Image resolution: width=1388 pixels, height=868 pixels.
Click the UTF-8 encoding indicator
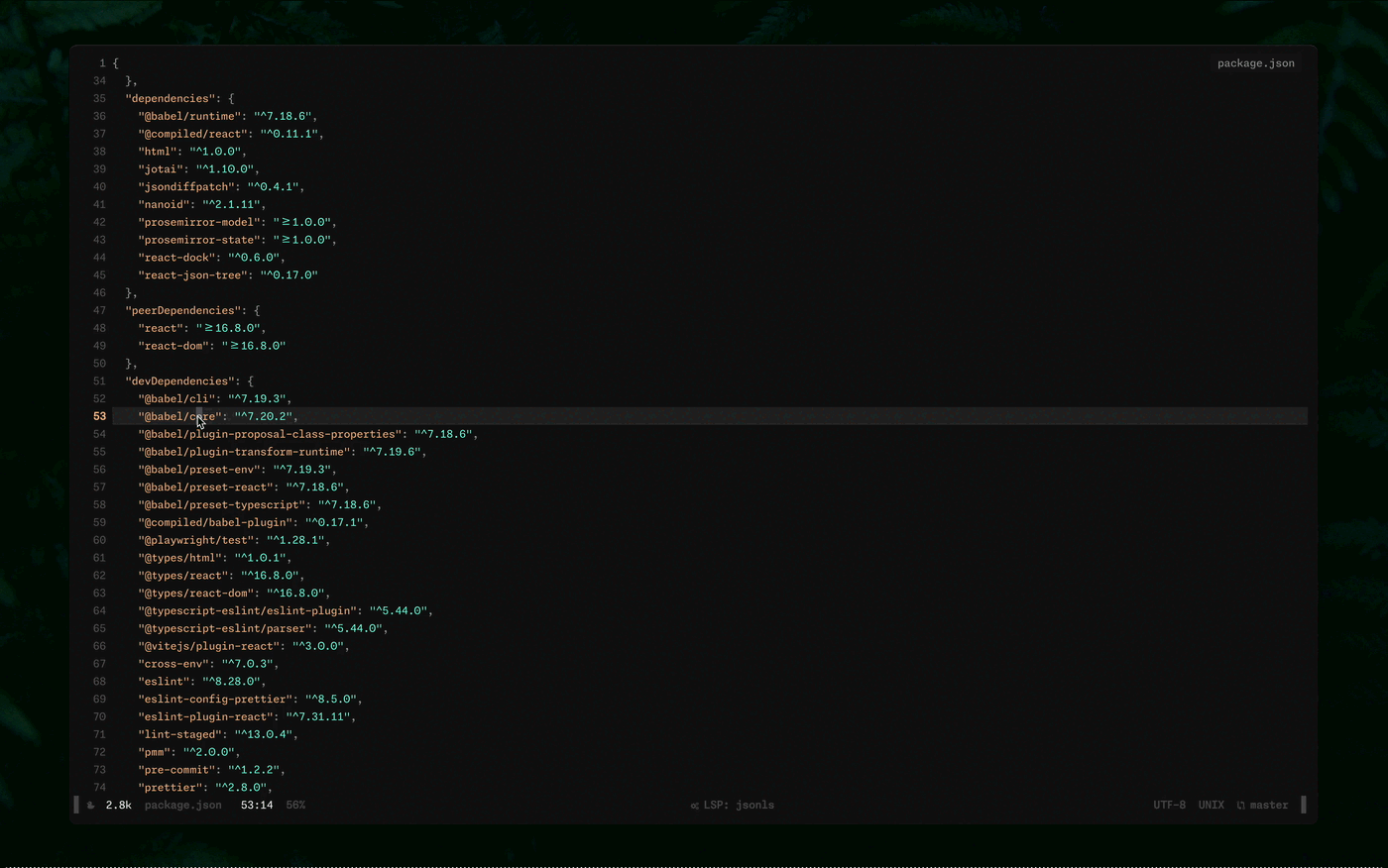coord(1170,806)
